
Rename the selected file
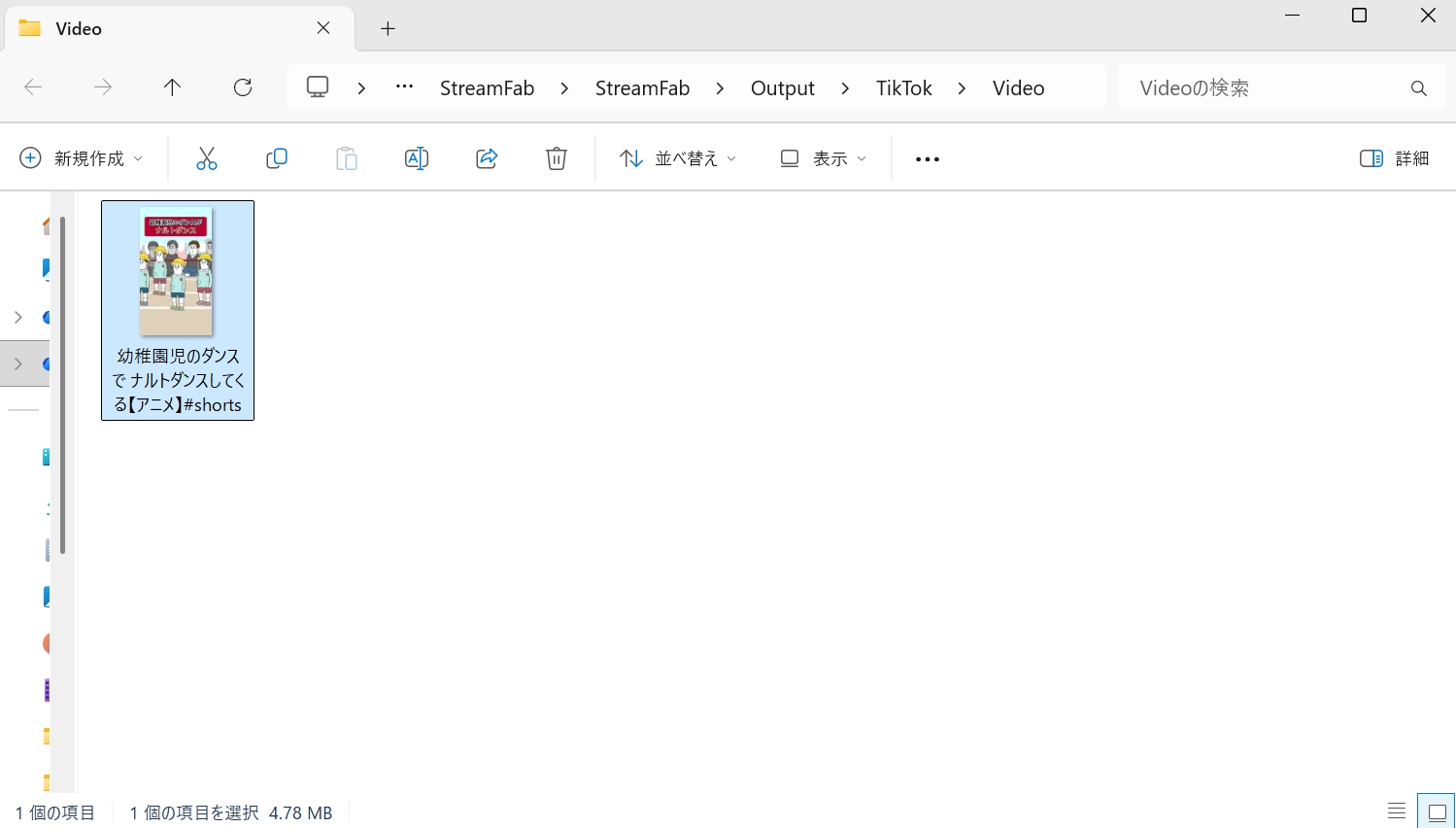click(x=417, y=158)
